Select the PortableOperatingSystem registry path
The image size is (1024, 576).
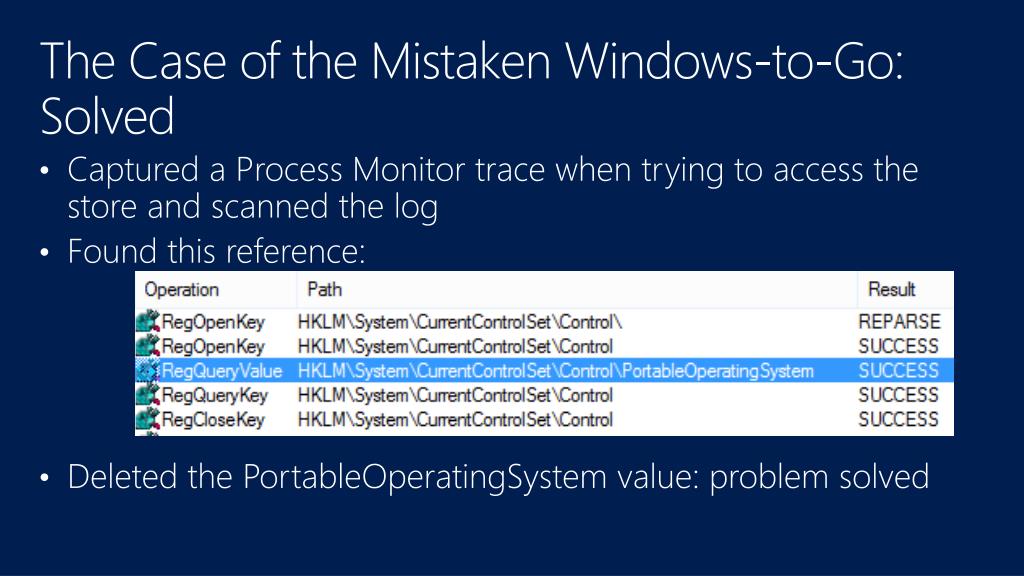(x=556, y=371)
